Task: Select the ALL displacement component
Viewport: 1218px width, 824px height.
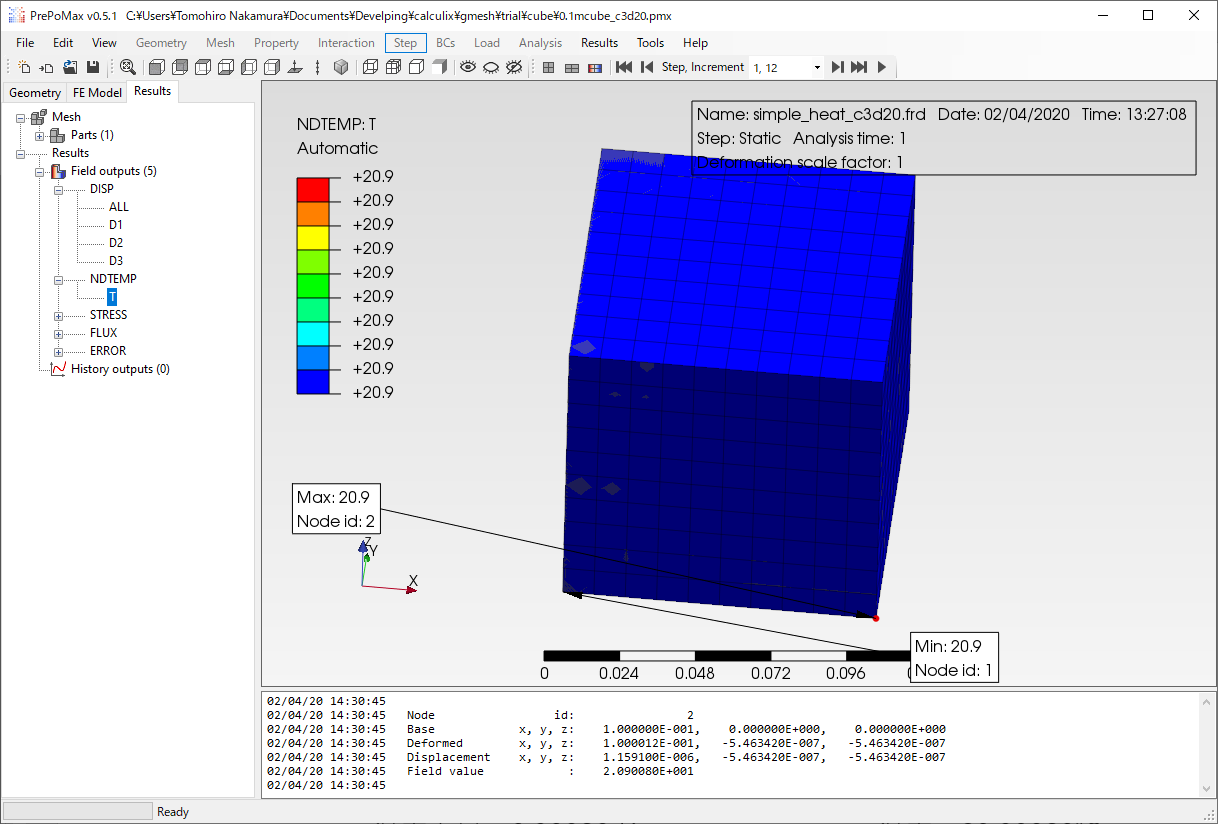Action: tap(119, 207)
